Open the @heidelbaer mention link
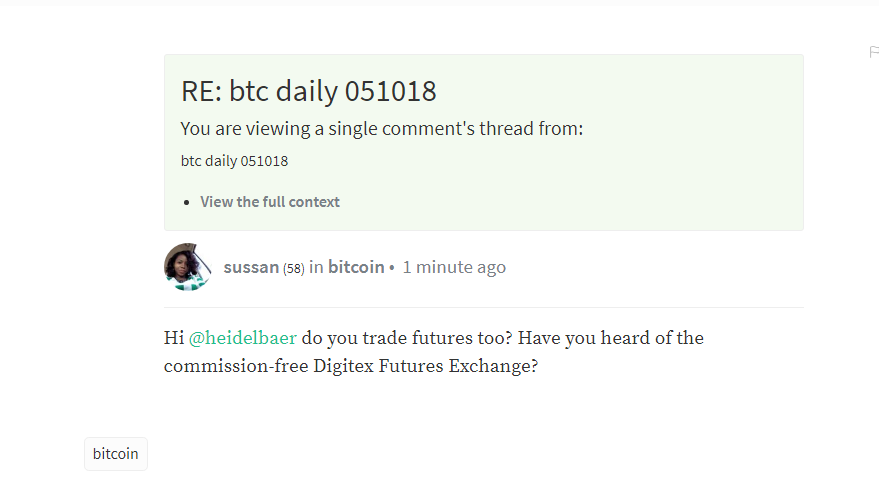This screenshot has height=481, width=879. click(243, 338)
